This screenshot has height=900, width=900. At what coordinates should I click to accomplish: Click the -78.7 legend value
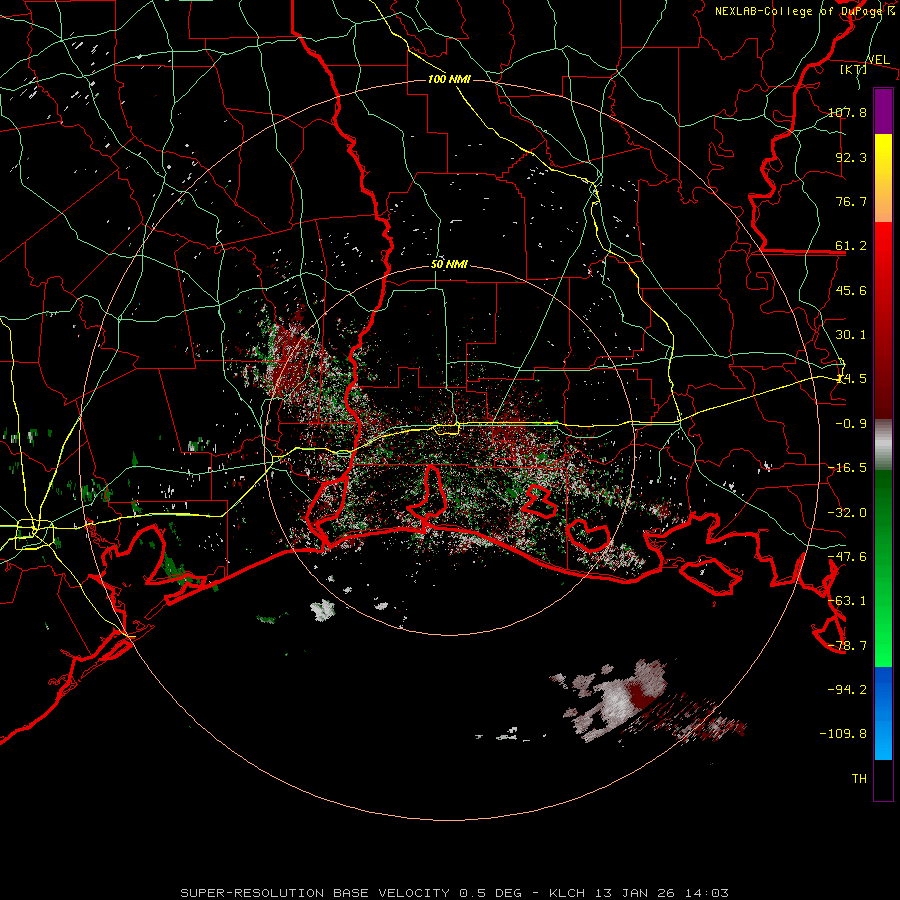point(847,646)
